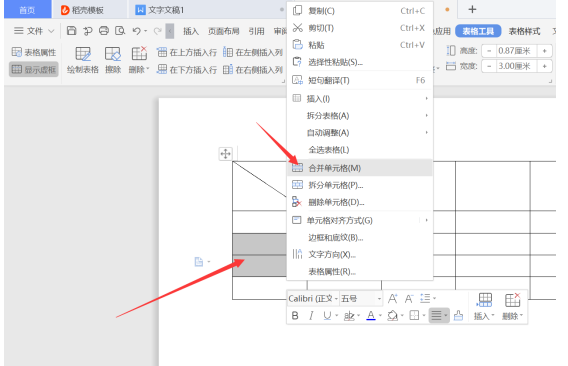Toggle 显示虚框 gridlines button
Image resolution: width=568 pixels, height=366 pixels.
pyautogui.click(x=34, y=69)
